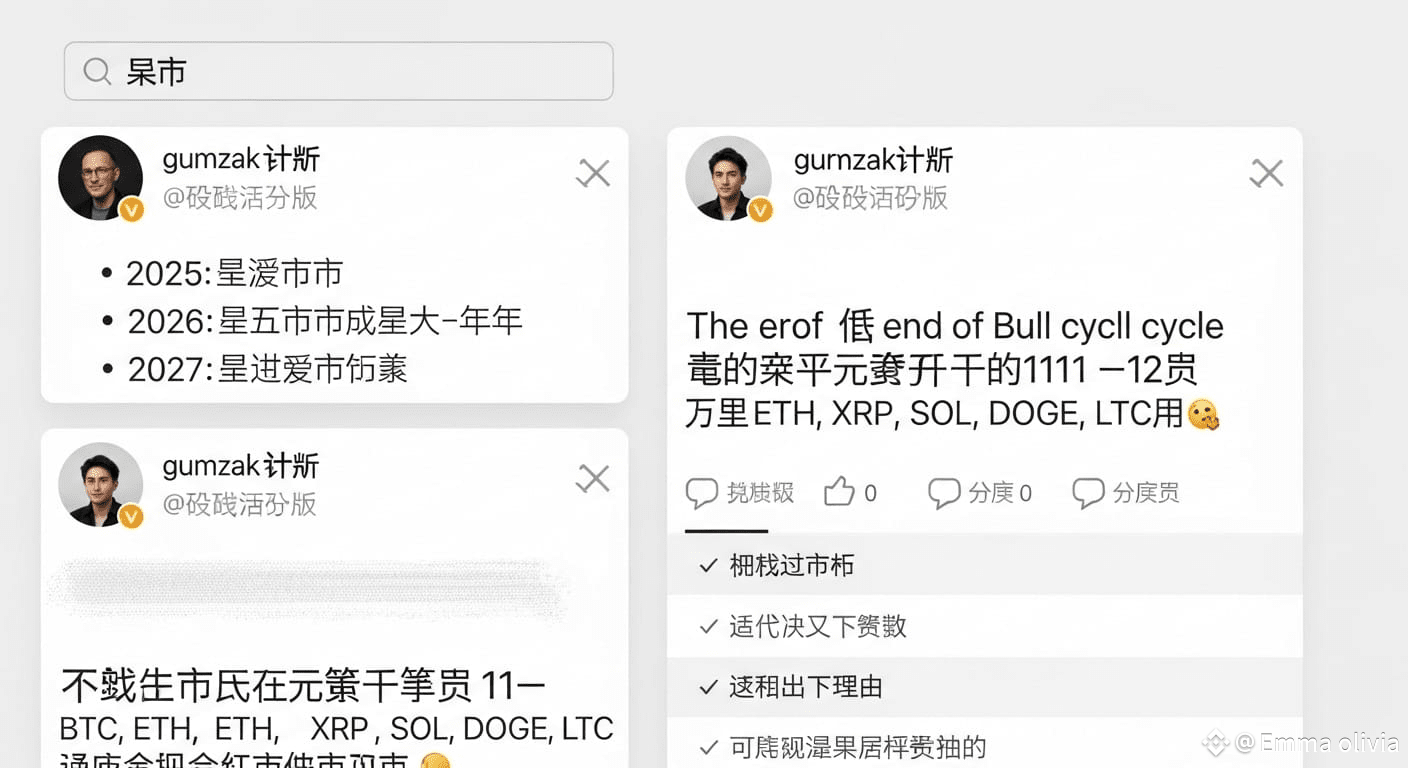The image size is (1408, 768).
Task: Click the last speech bubble share icon
Action: (1088, 492)
